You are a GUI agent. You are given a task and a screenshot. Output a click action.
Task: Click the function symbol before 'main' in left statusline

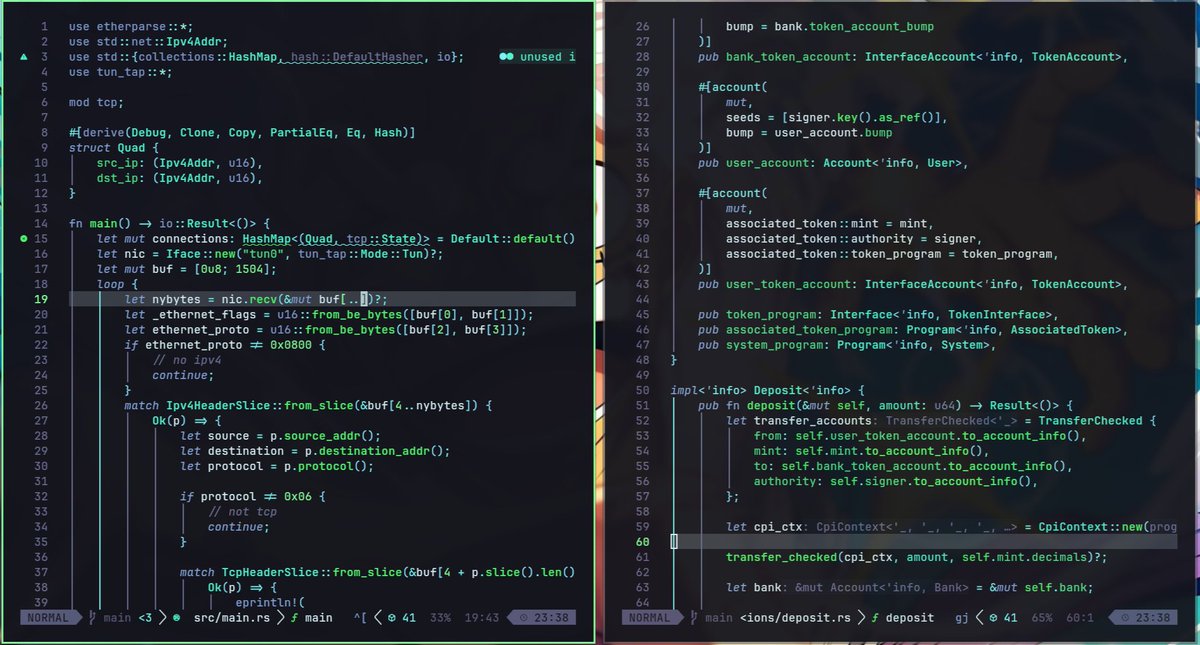295,618
